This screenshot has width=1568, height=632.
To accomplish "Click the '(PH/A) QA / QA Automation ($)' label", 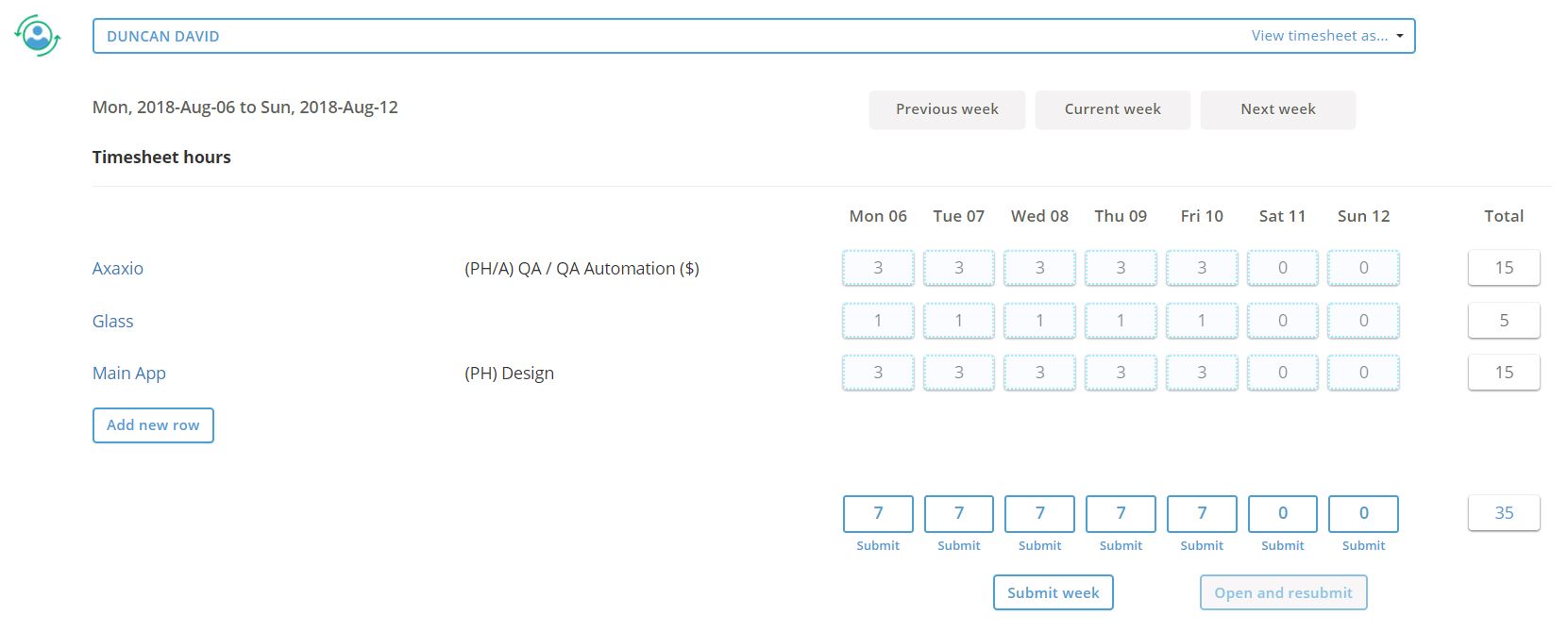I will tap(582, 269).
